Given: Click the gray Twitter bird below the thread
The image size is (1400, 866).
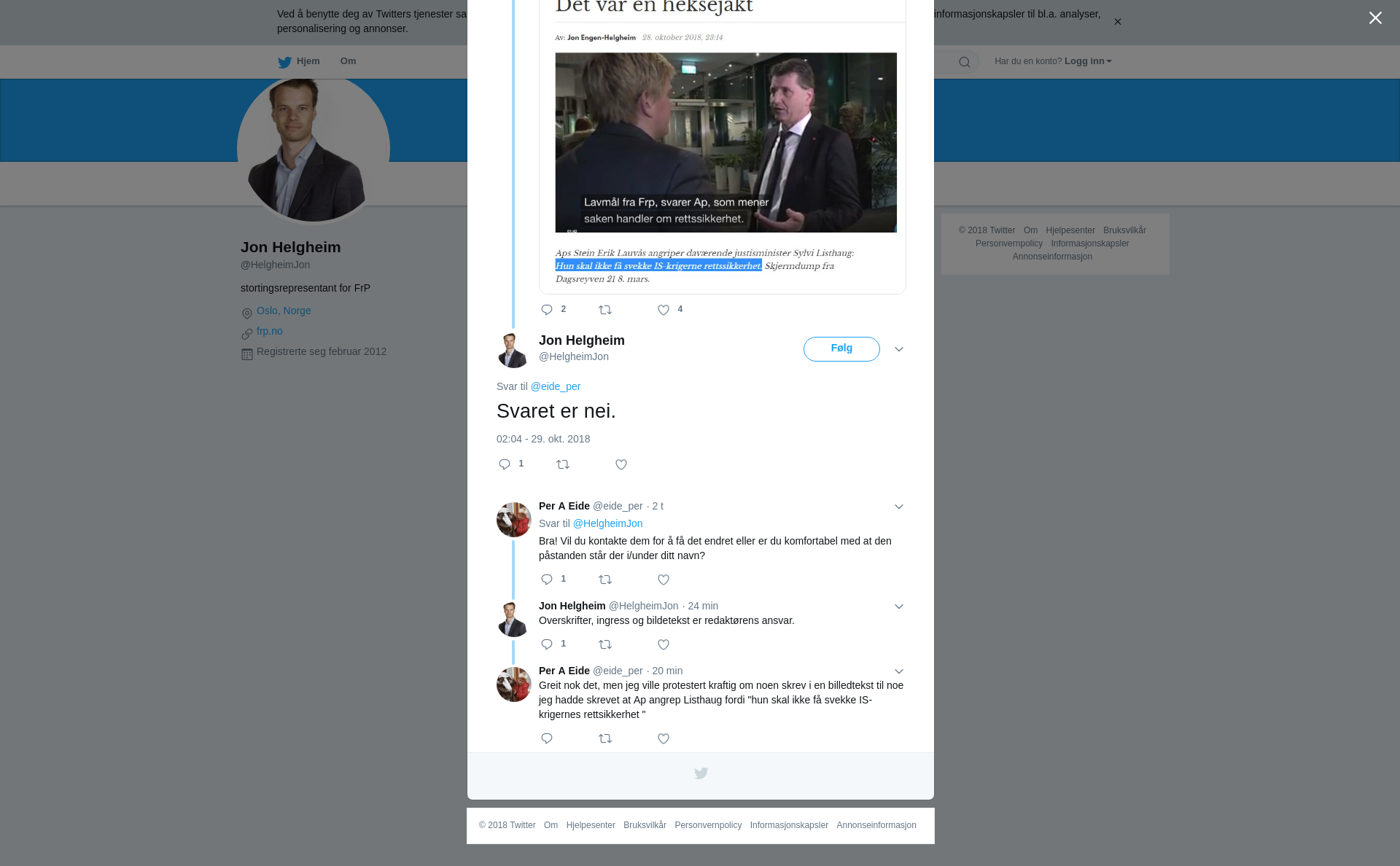Looking at the screenshot, I should coord(701,773).
